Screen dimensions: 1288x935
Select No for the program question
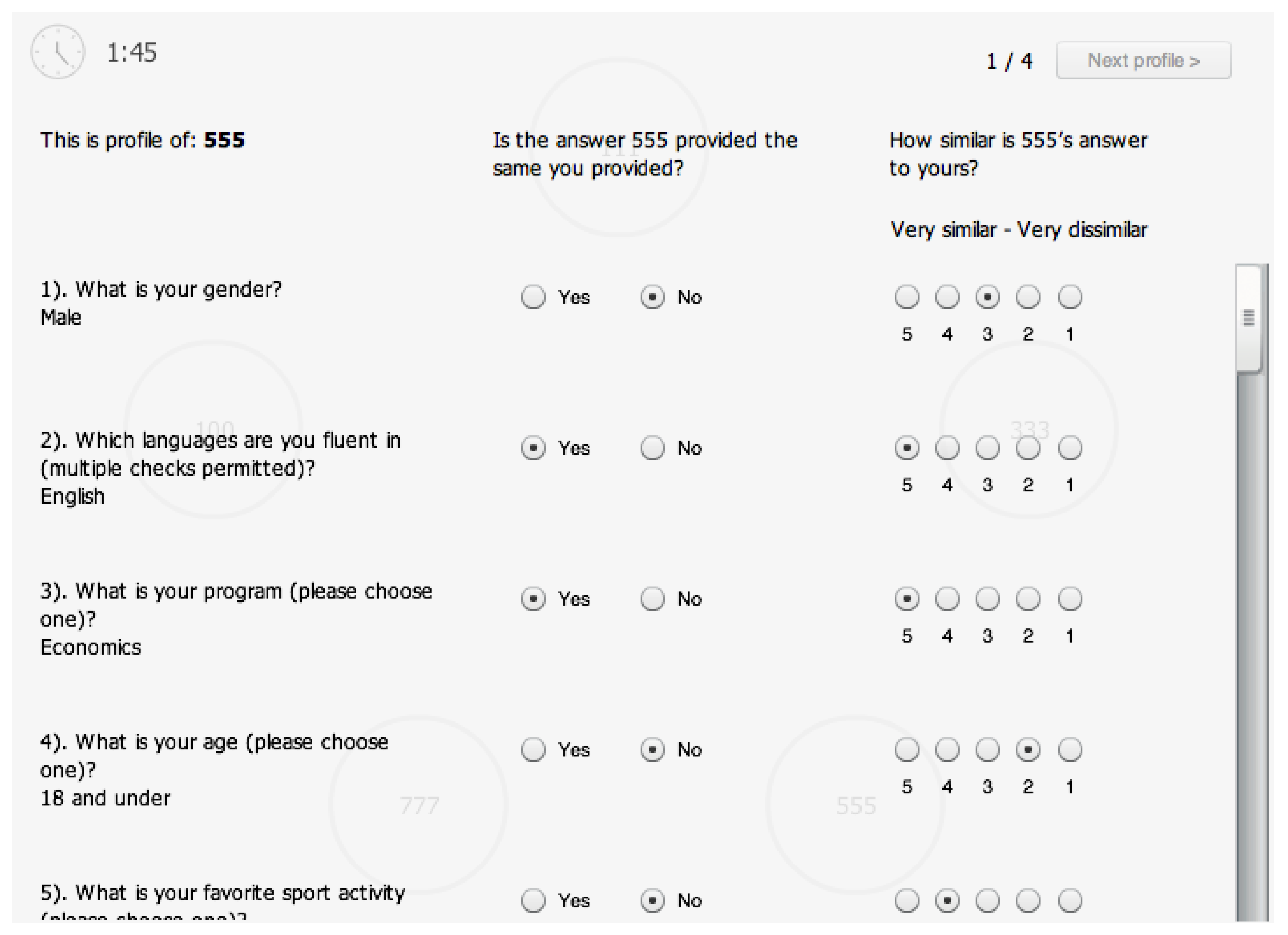point(652,599)
